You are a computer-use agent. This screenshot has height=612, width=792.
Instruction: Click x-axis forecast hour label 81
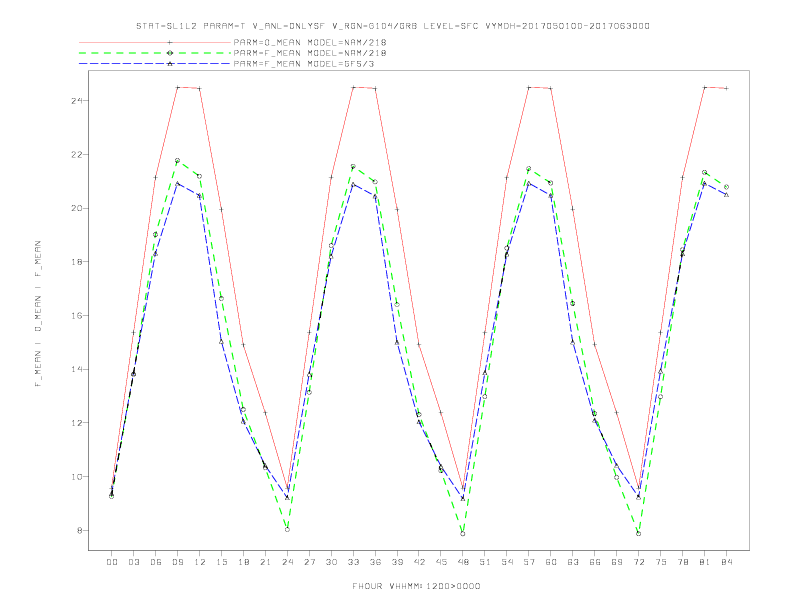coord(705,562)
